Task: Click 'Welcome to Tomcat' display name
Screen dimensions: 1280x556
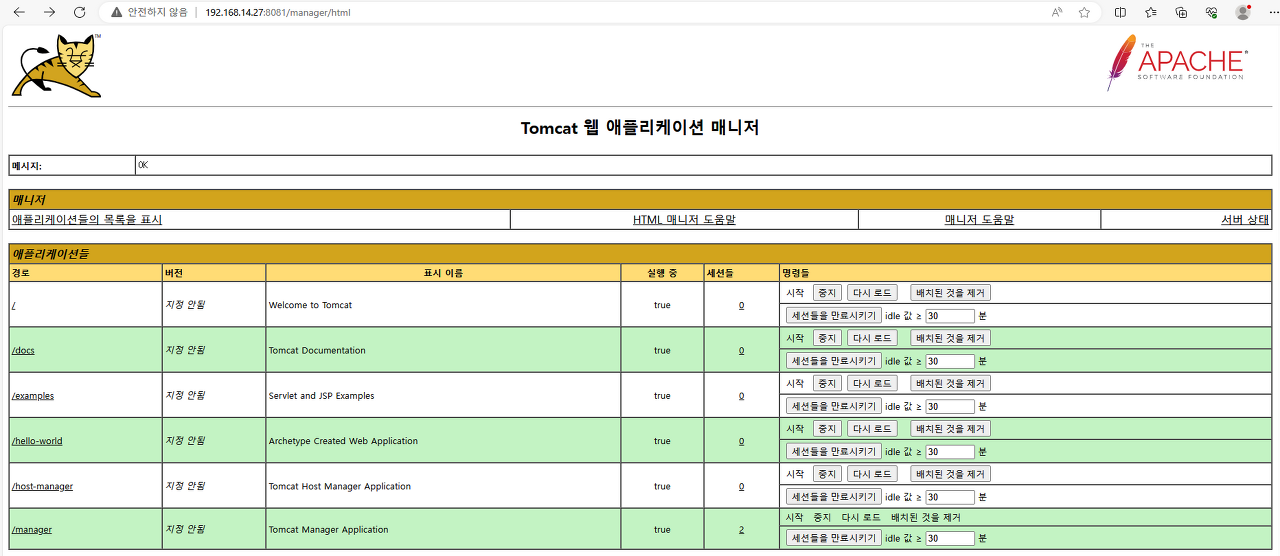Action: 310,305
